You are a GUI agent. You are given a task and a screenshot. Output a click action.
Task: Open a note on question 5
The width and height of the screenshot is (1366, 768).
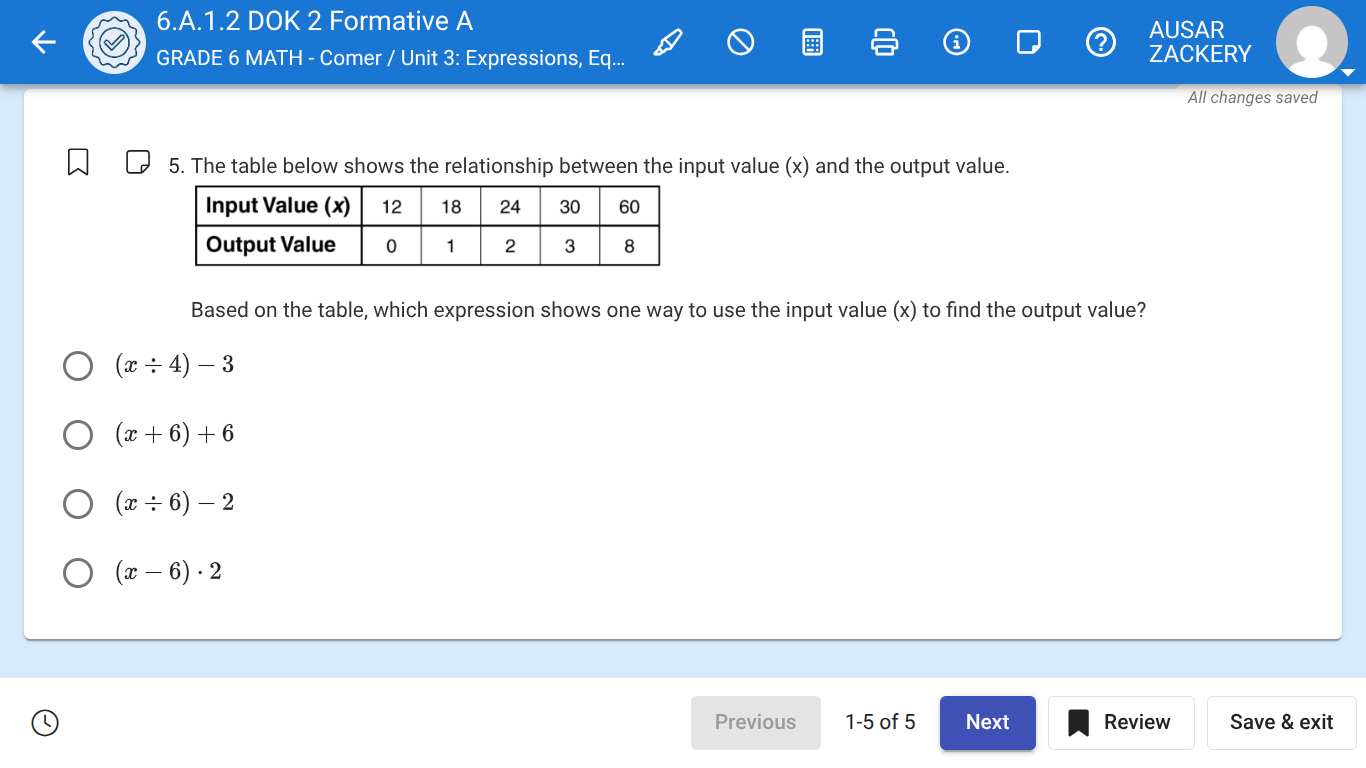[x=137, y=162]
